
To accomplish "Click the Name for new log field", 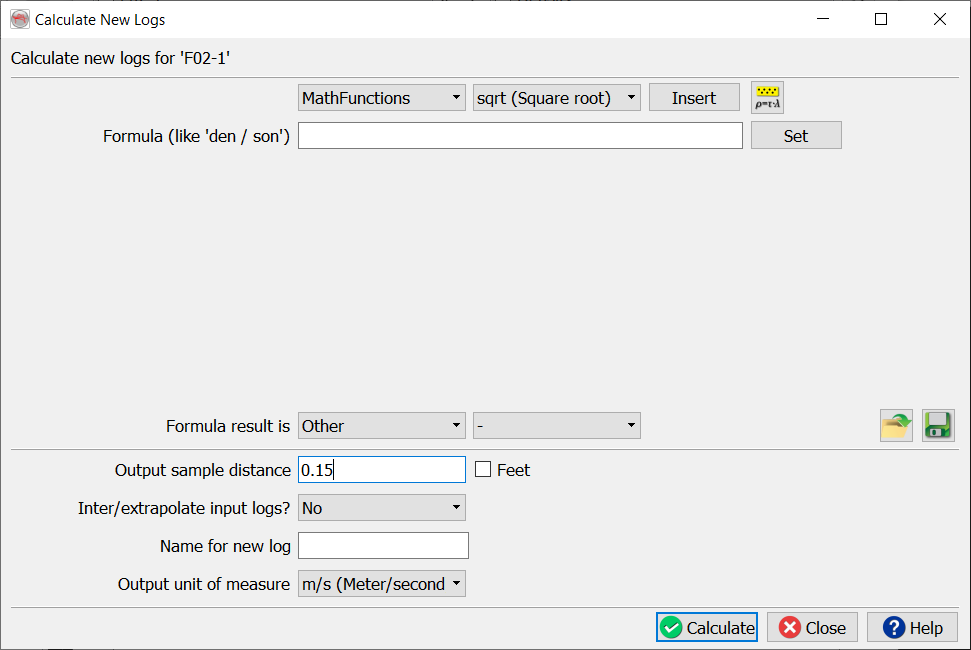I will tap(383, 546).
